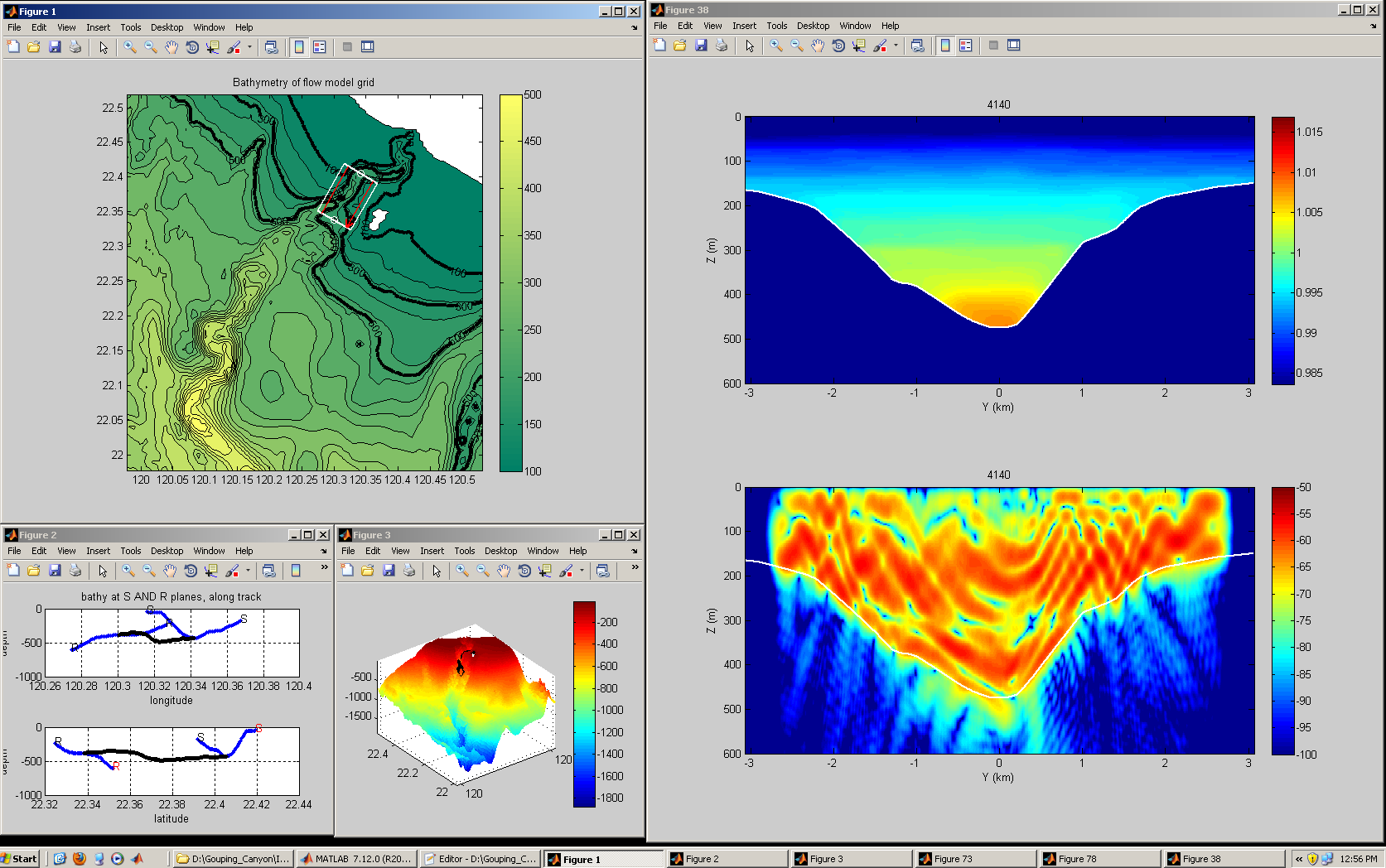Screen dimensions: 1386x868
Task: Toggle Insert Colorbar button in Figure 1
Action: 299,47
